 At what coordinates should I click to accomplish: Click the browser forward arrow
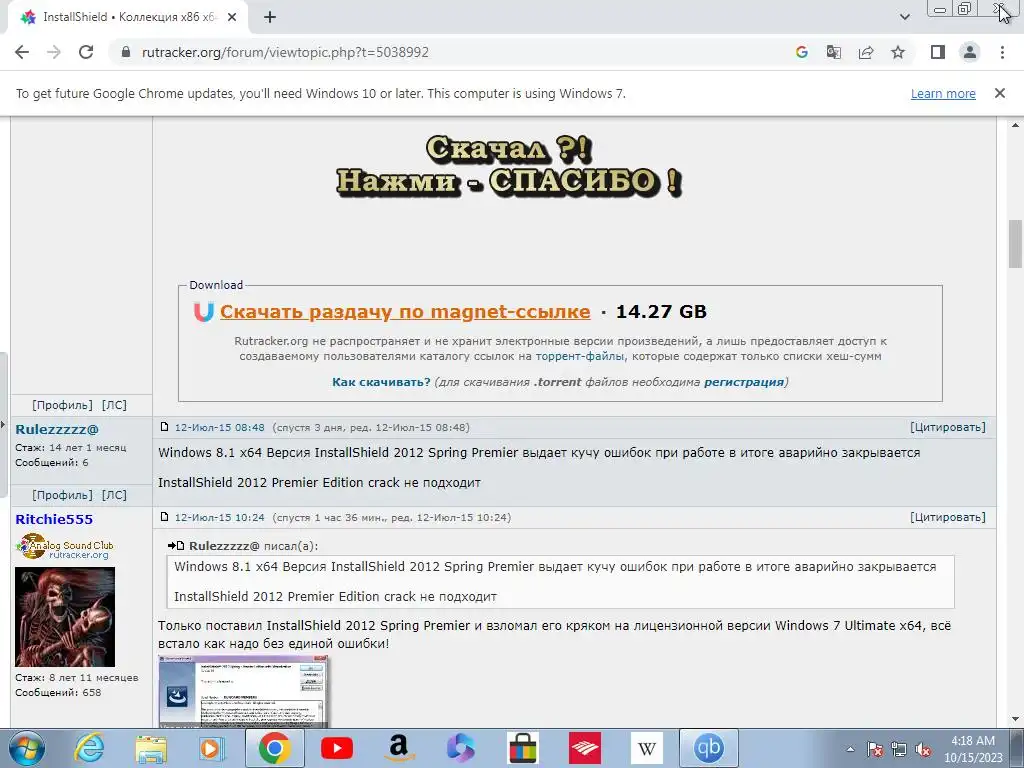[x=54, y=52]
